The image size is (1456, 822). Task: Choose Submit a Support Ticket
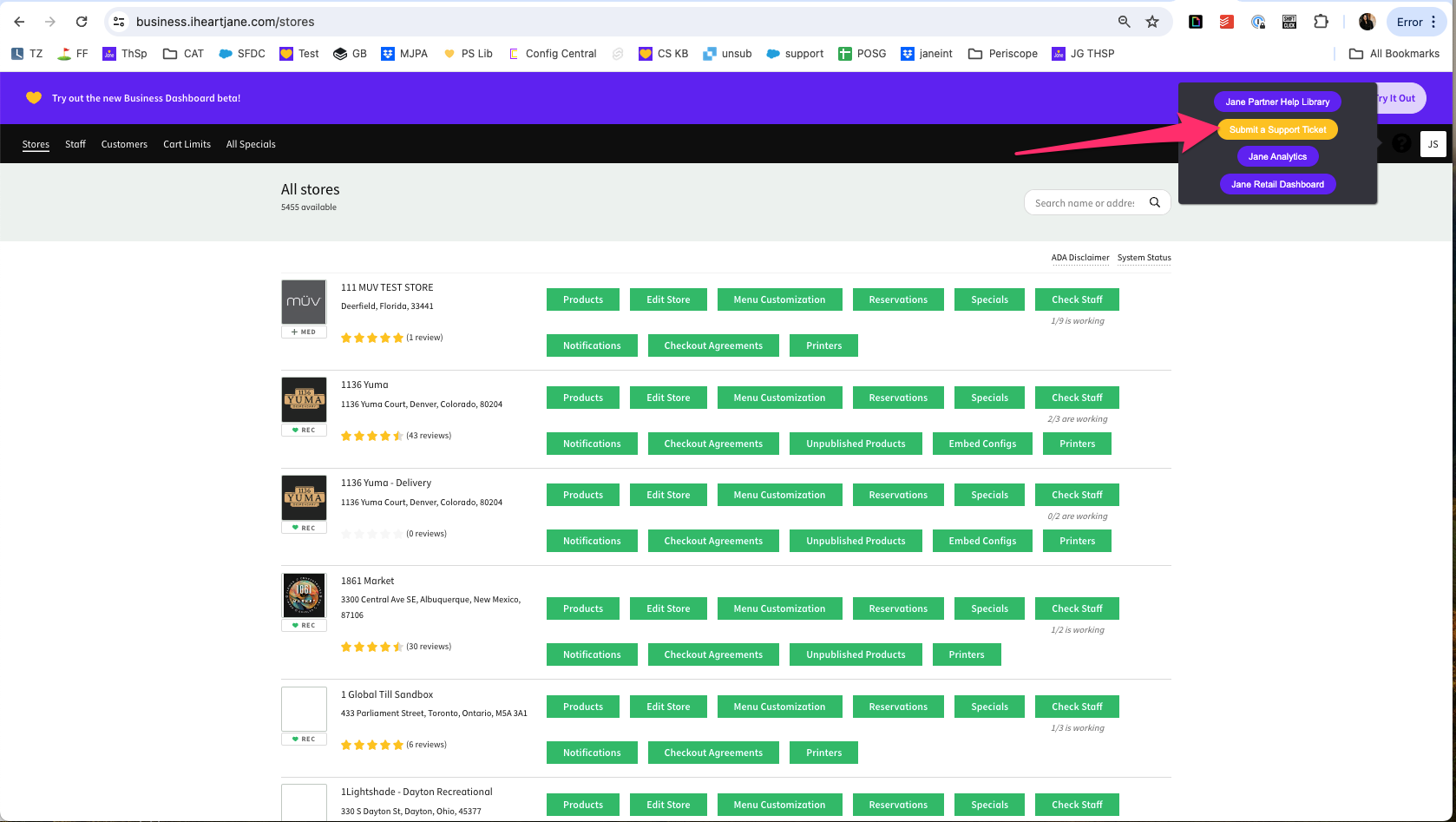(1277, 129)
